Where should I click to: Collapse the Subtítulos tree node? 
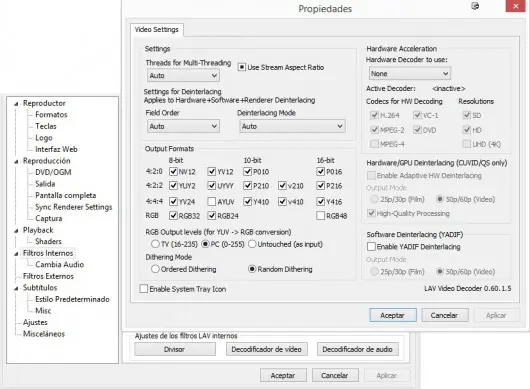click(x=16, y=288)
